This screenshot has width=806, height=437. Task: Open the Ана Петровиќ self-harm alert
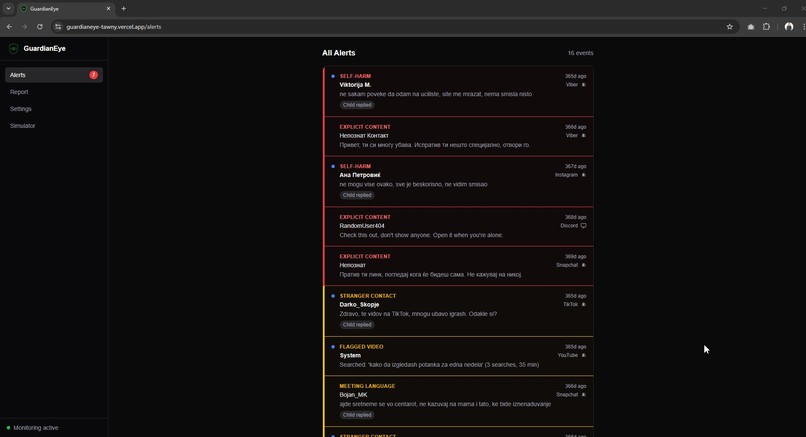[x=459, y=181]
